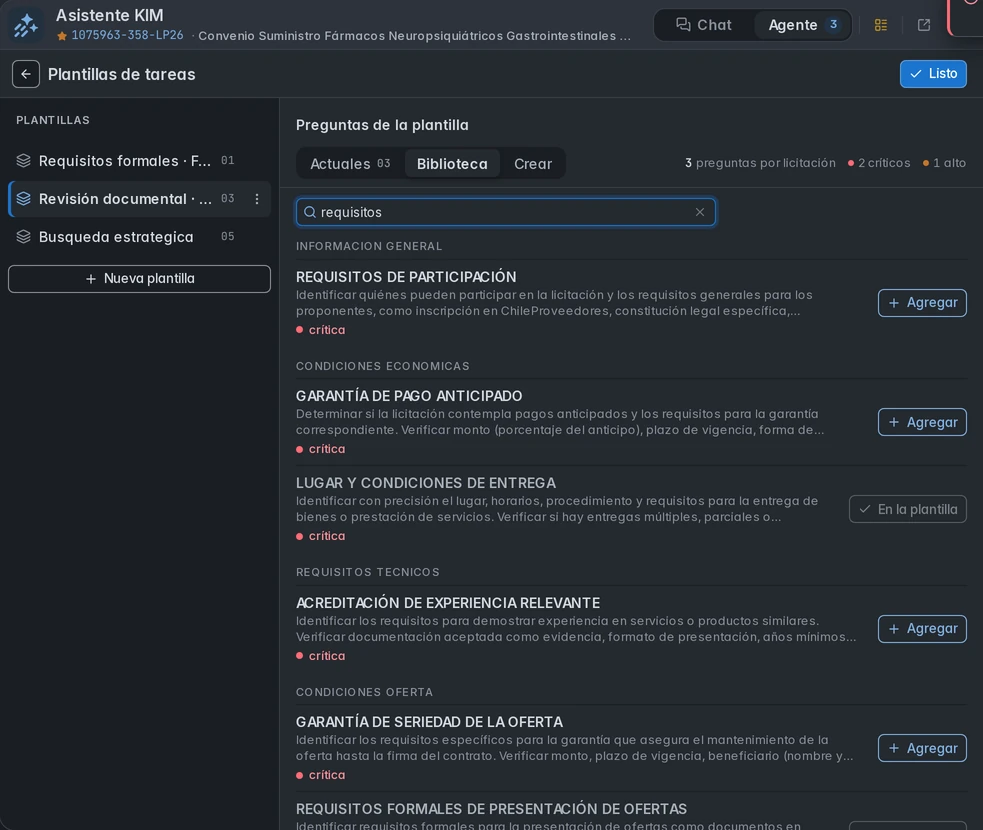Switch to Agente mode
983x830 pixels.
tap(802, 25)
